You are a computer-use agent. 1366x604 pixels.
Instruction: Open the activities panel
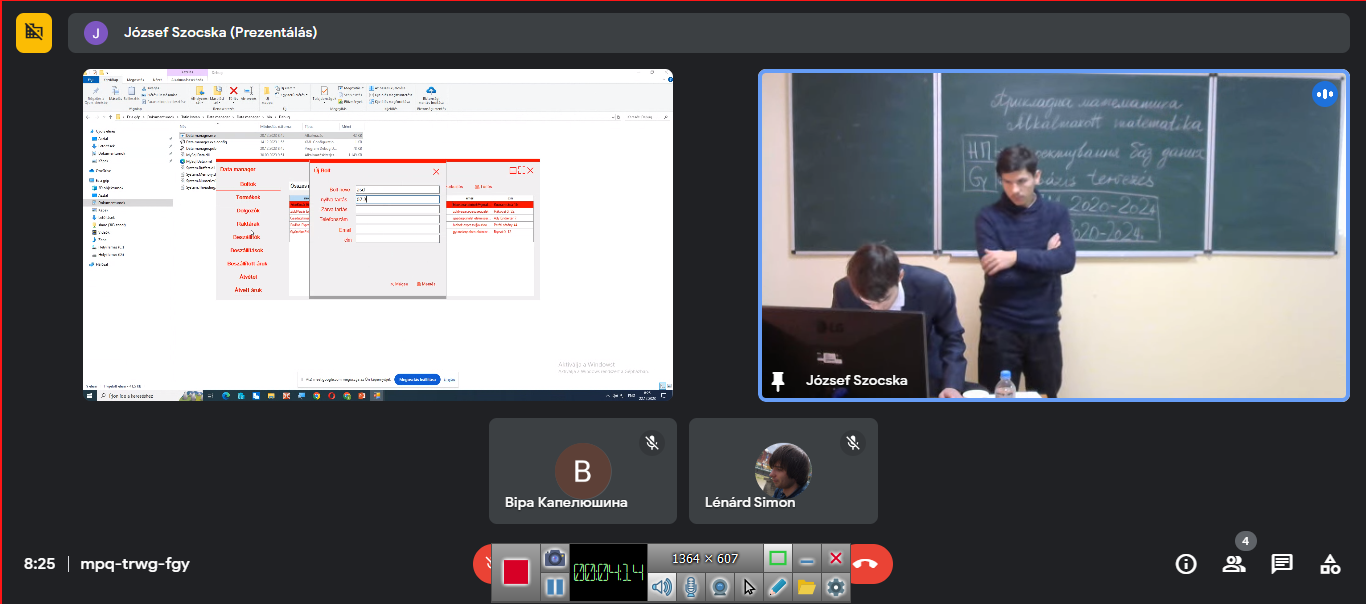1330,564
